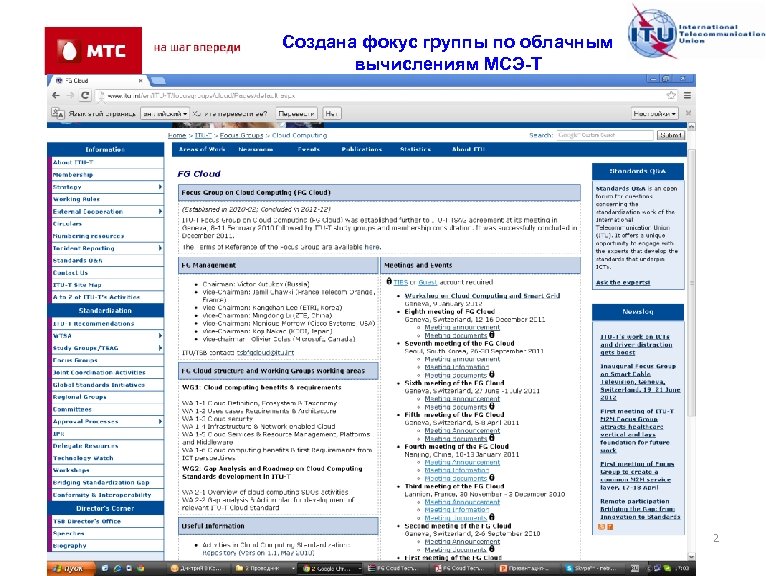Image resolution: width=766 pixels, height=576 pixels.
Task: Go back with the browser back arrow
Action: pyautogui.click(x=56, y=95)
